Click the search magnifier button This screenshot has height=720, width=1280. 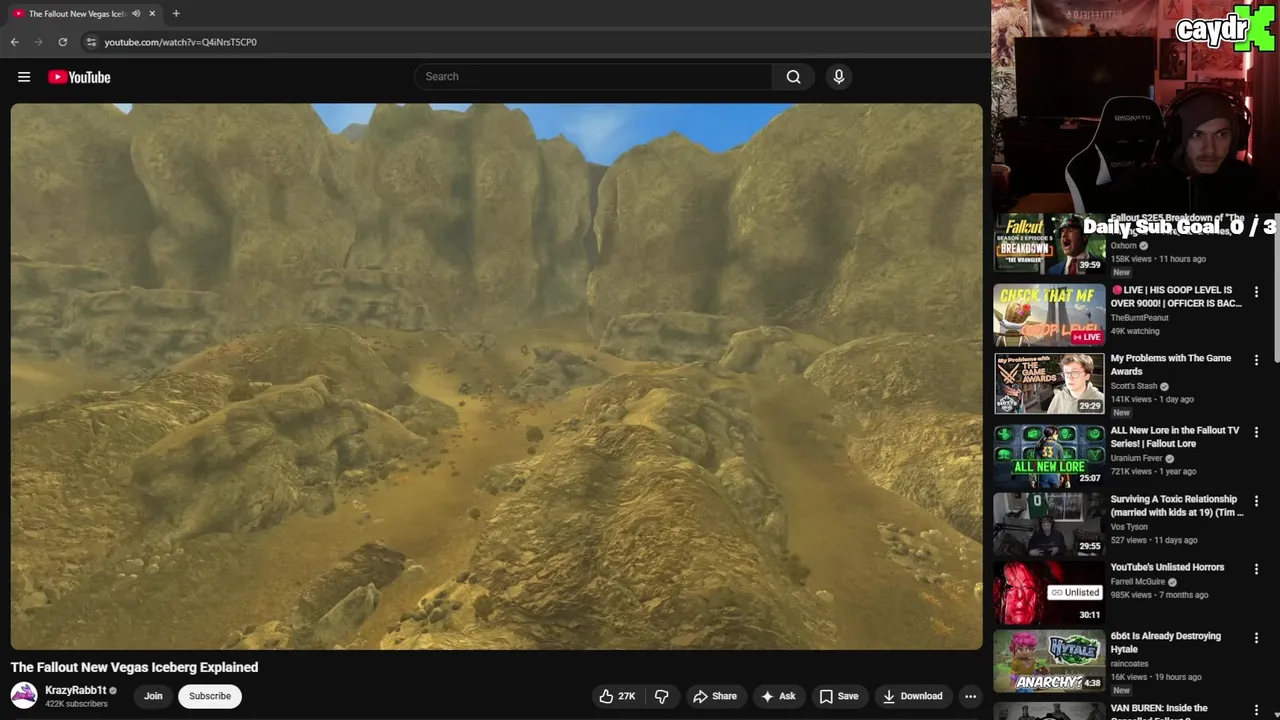coord(793,77)
